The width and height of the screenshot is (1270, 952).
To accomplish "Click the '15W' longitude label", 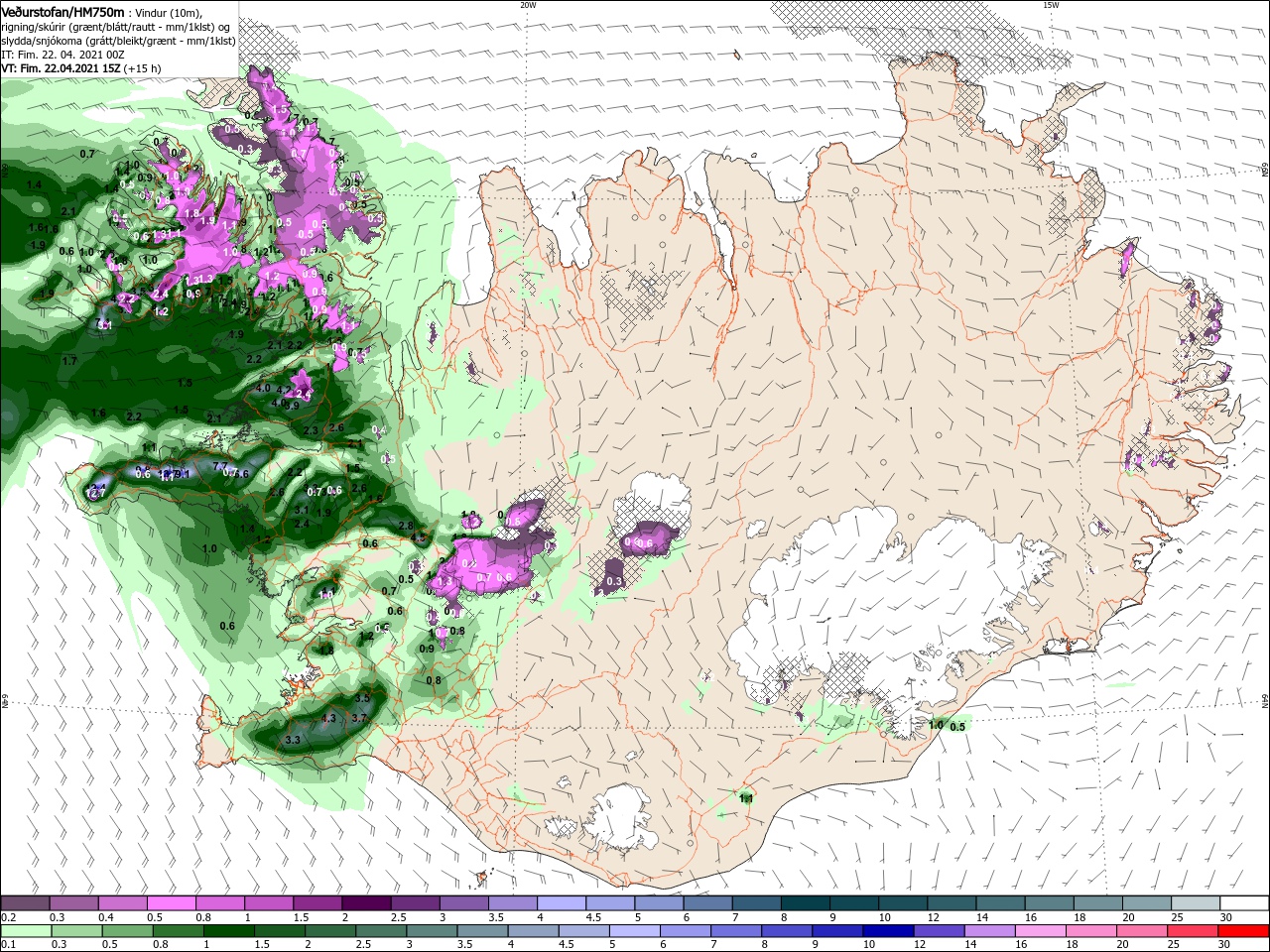I will click(1050, 5).
